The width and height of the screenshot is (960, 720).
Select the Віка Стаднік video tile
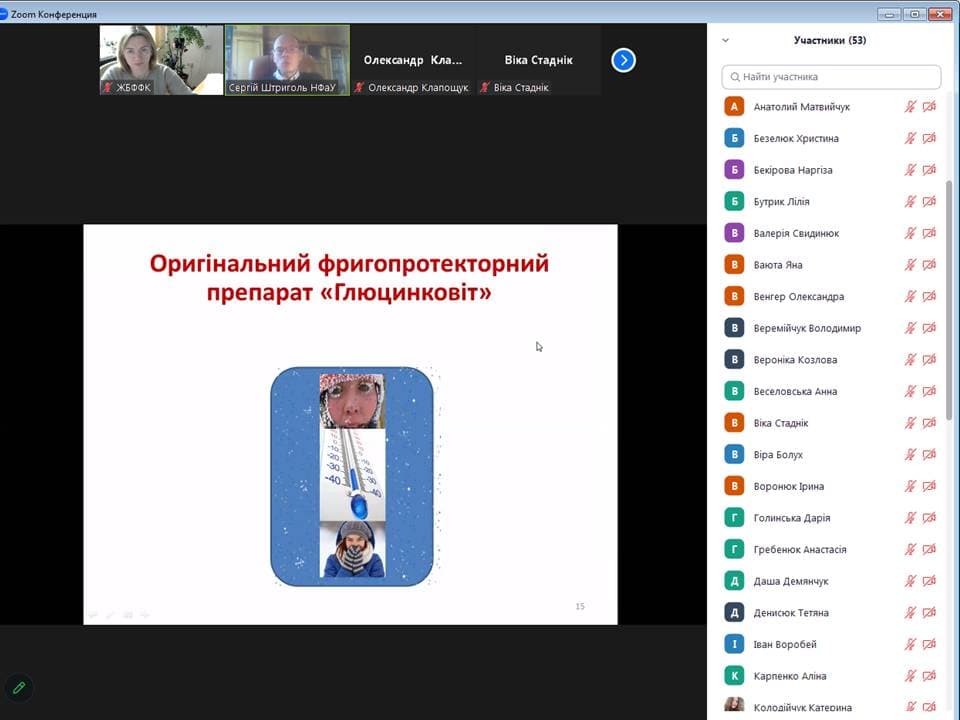coord(538,60)
